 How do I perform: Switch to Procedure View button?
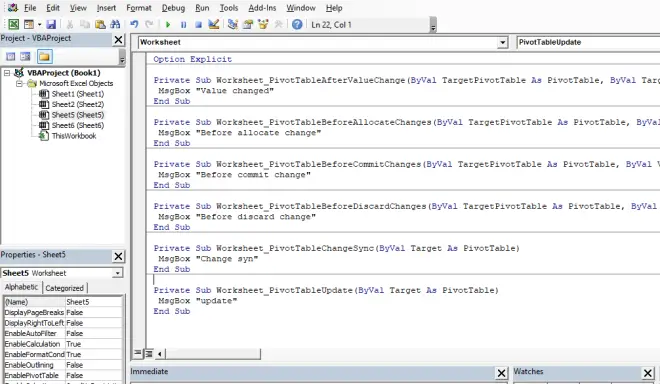pyautogui.click(x=138, y=353)
